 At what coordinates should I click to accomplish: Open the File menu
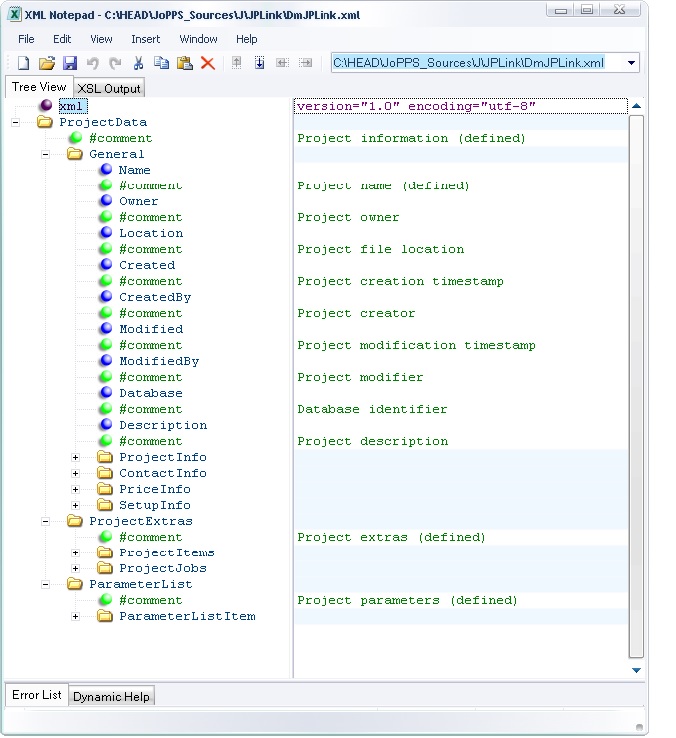pos(26,39)
